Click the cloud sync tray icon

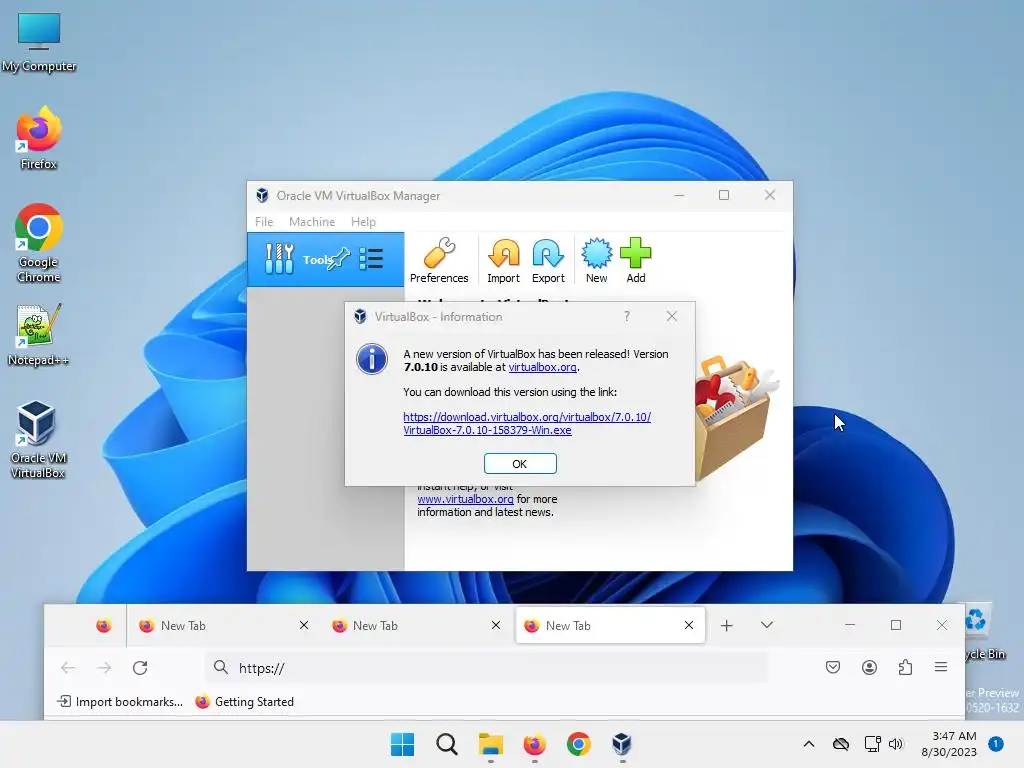pos(841,744)
